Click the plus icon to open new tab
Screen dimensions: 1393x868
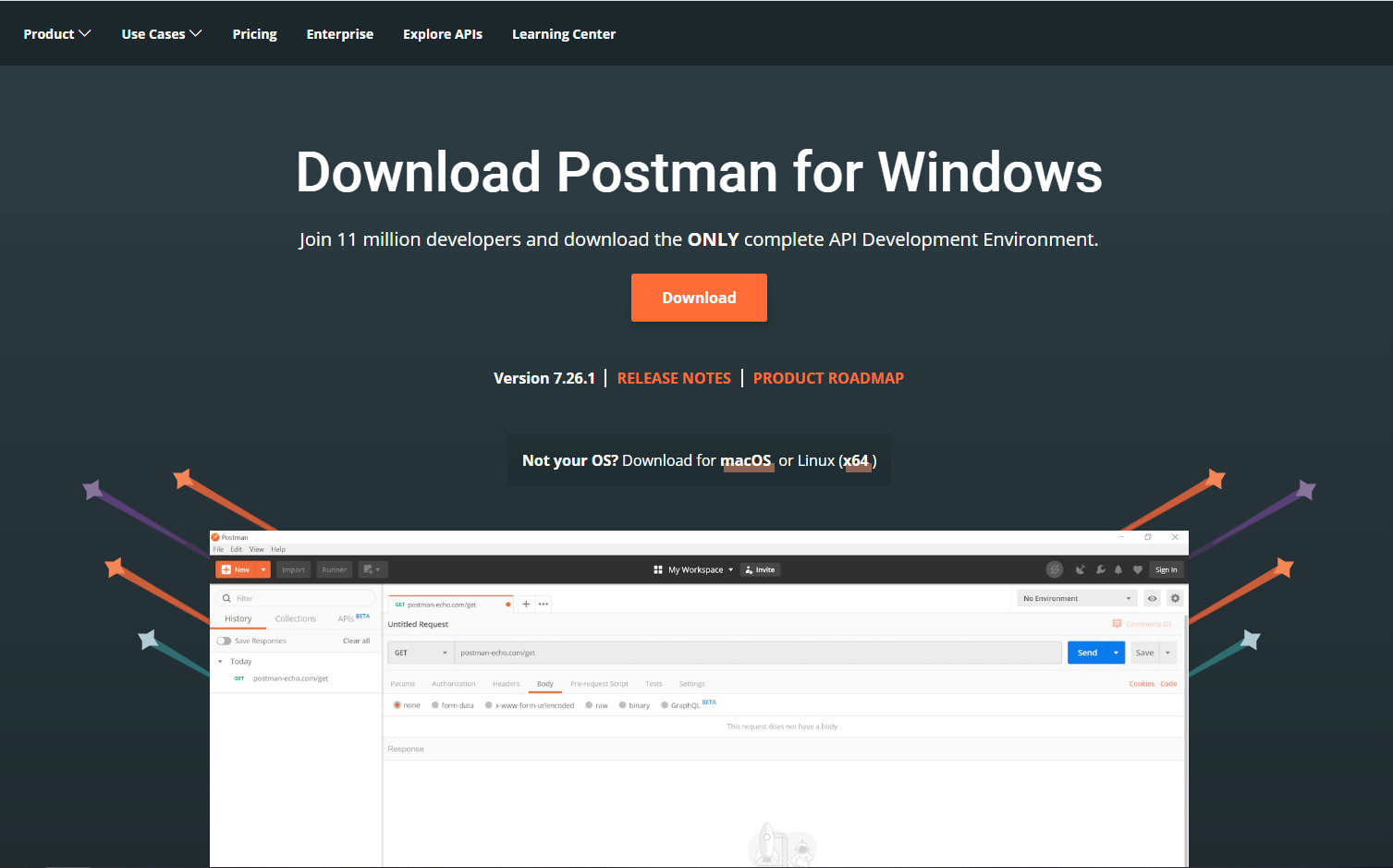click(526, 604)
